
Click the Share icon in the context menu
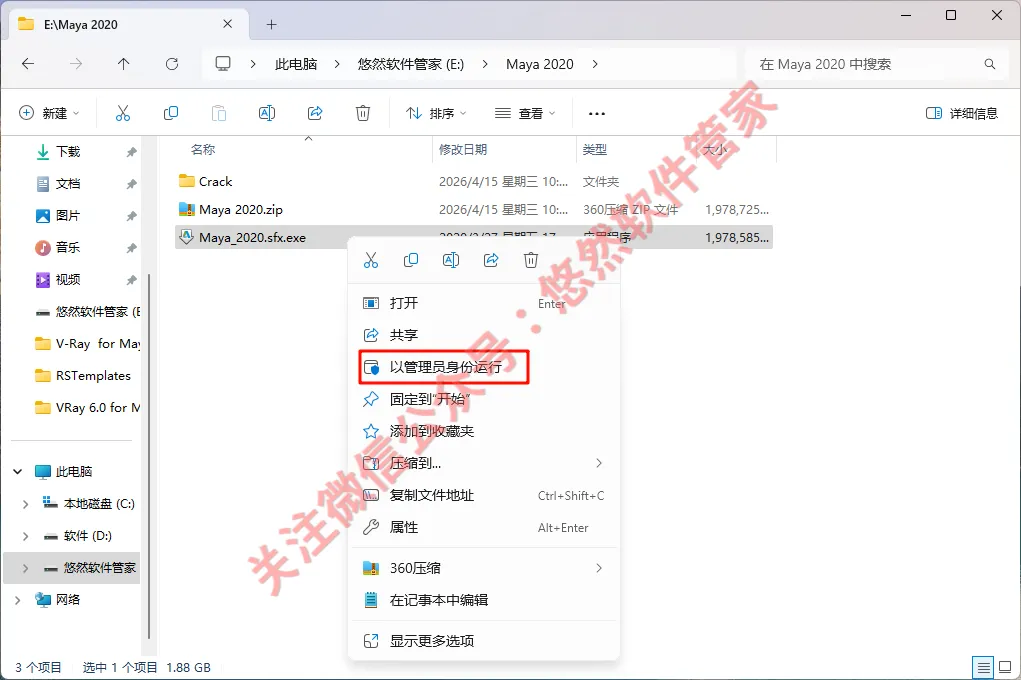click(491, 261)
